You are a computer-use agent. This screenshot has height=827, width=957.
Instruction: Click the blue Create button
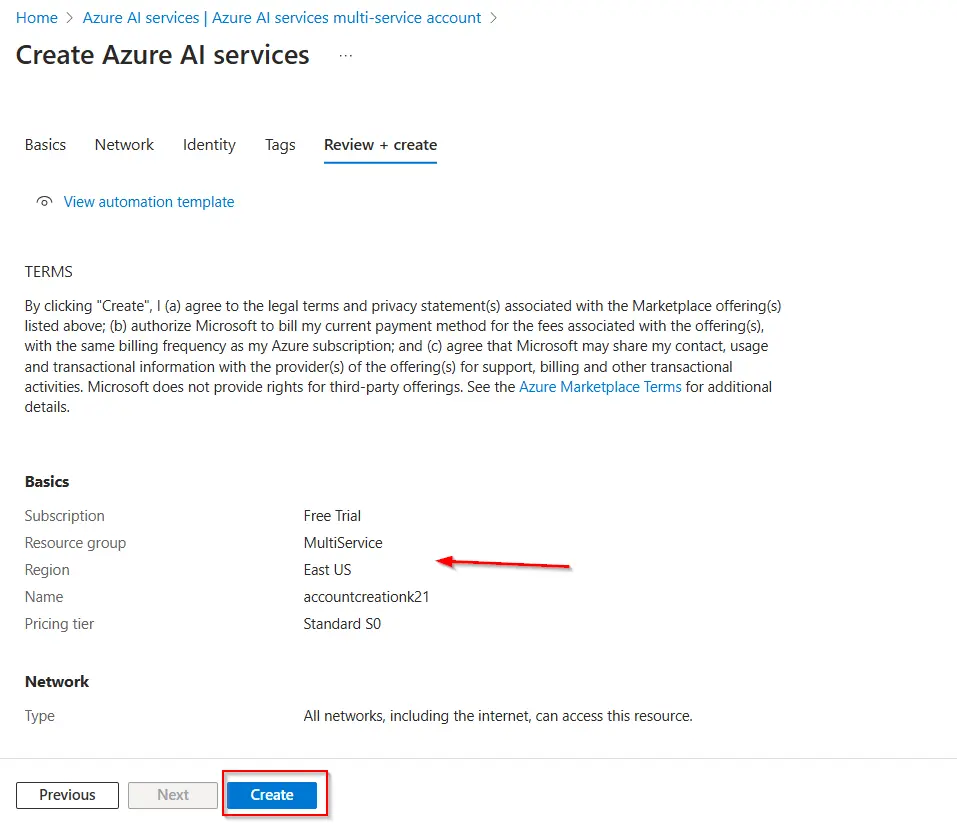tap(272, 795)
